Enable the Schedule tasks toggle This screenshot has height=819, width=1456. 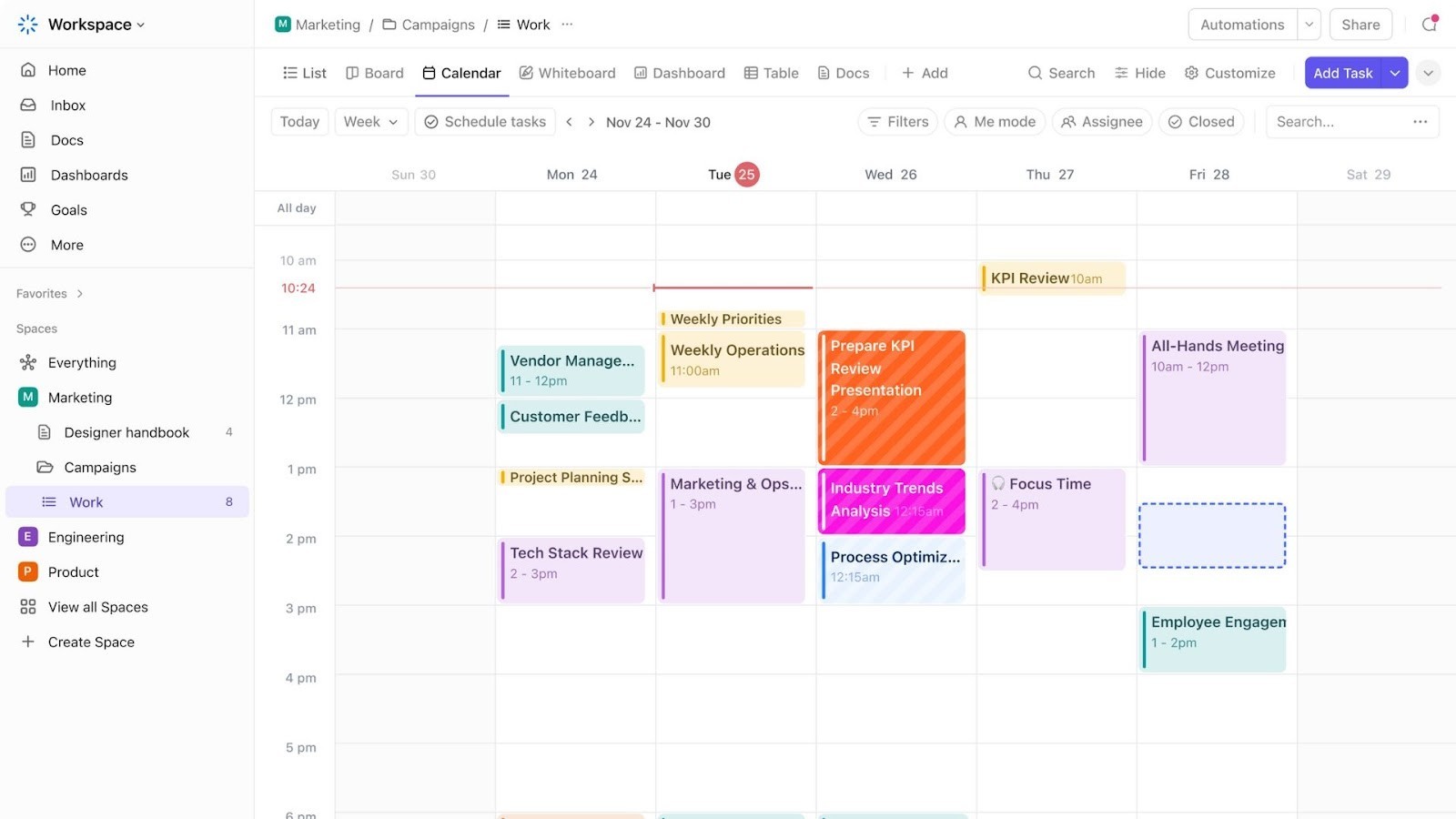pyautogui.click(x=485, y=121)
